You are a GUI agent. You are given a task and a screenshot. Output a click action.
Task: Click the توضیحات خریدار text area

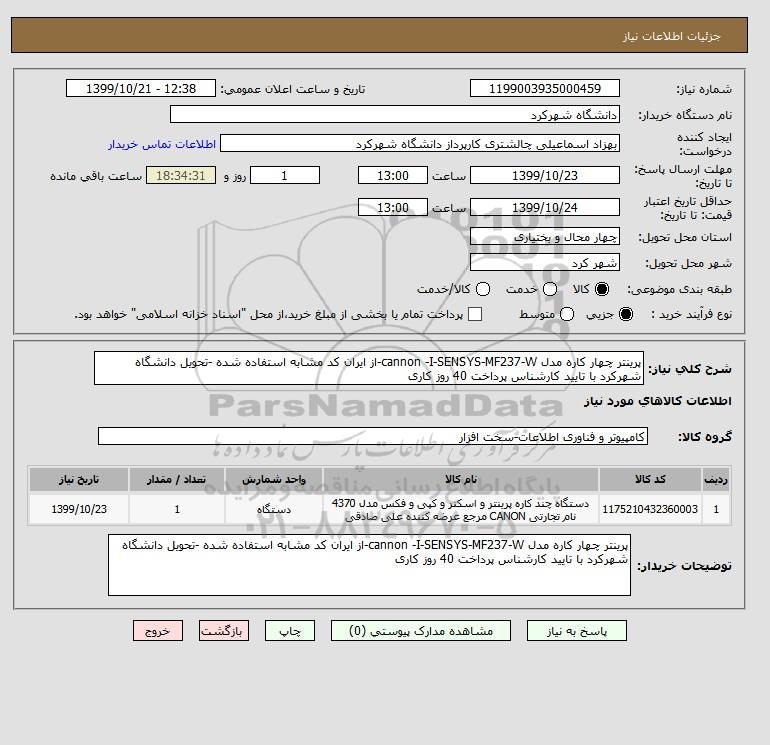coord(369,565)
